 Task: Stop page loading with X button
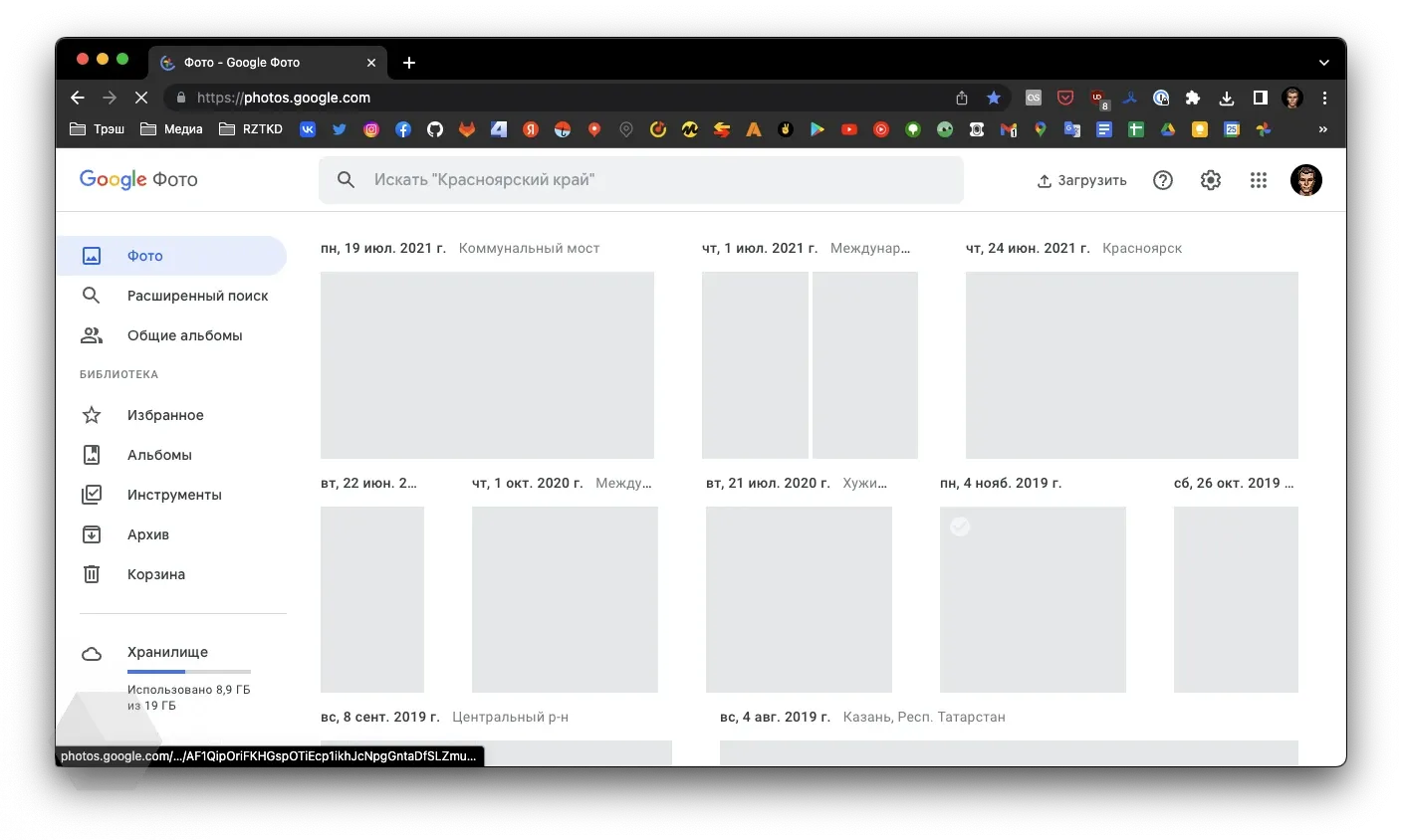(140, 98)
